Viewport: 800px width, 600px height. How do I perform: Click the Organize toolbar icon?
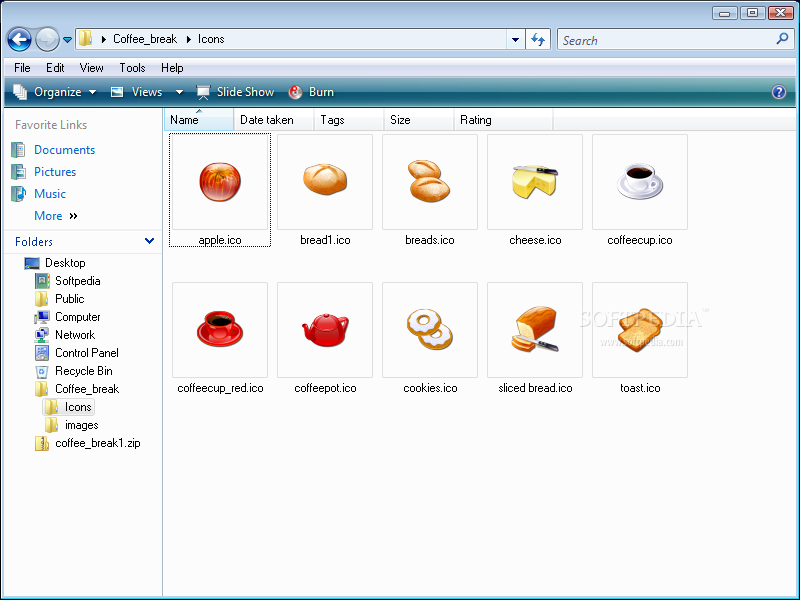pyautogui.click(x=20, y=92)
